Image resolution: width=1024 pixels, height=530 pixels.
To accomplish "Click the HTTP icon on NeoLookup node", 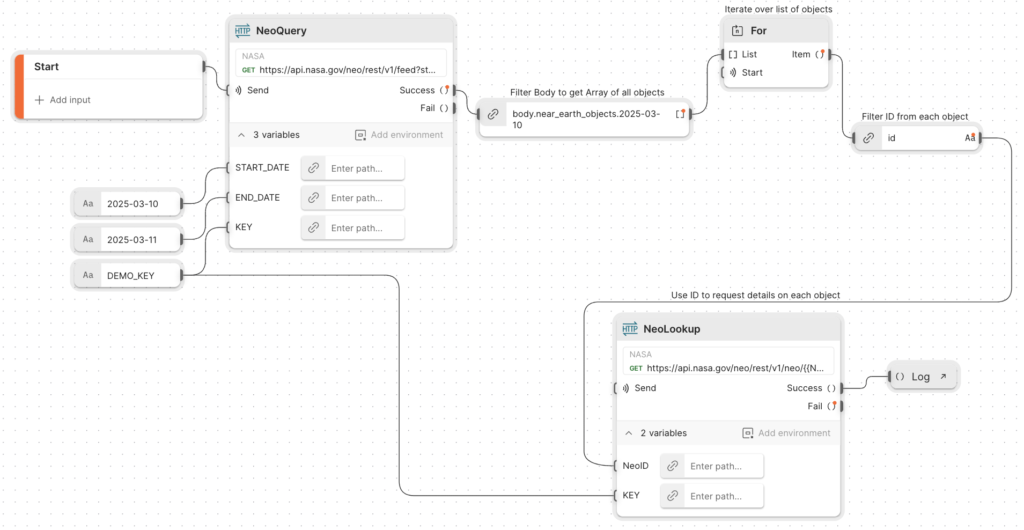I will 630,328.
